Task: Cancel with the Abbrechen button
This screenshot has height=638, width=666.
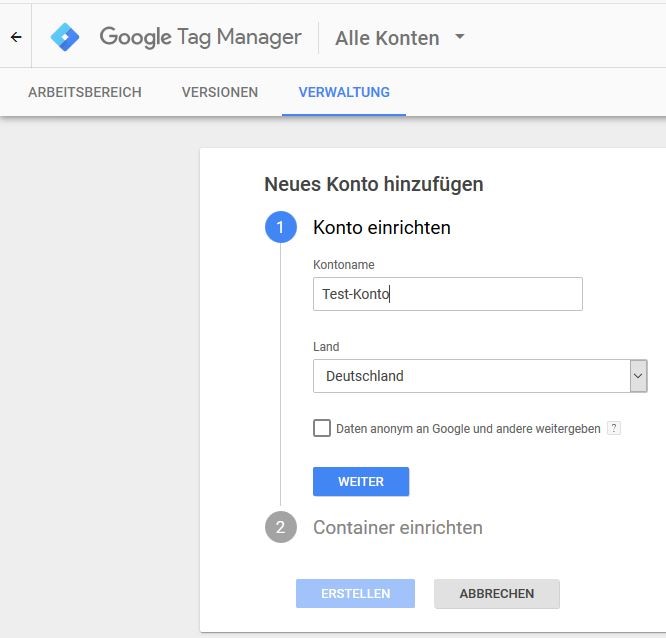Action: (x=496, y=593)
